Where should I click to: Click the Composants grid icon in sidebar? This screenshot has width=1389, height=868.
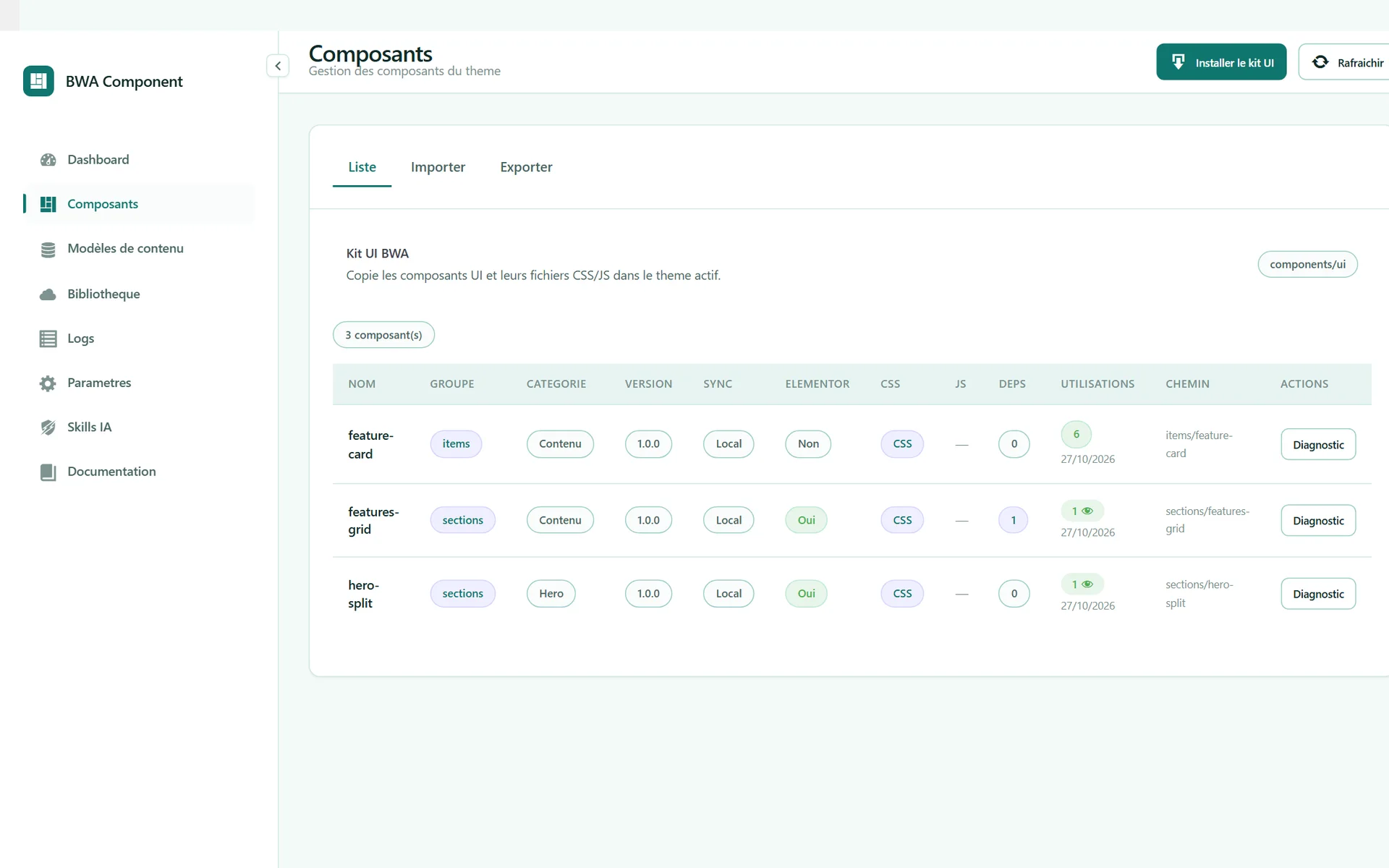(x=48, y=204)
